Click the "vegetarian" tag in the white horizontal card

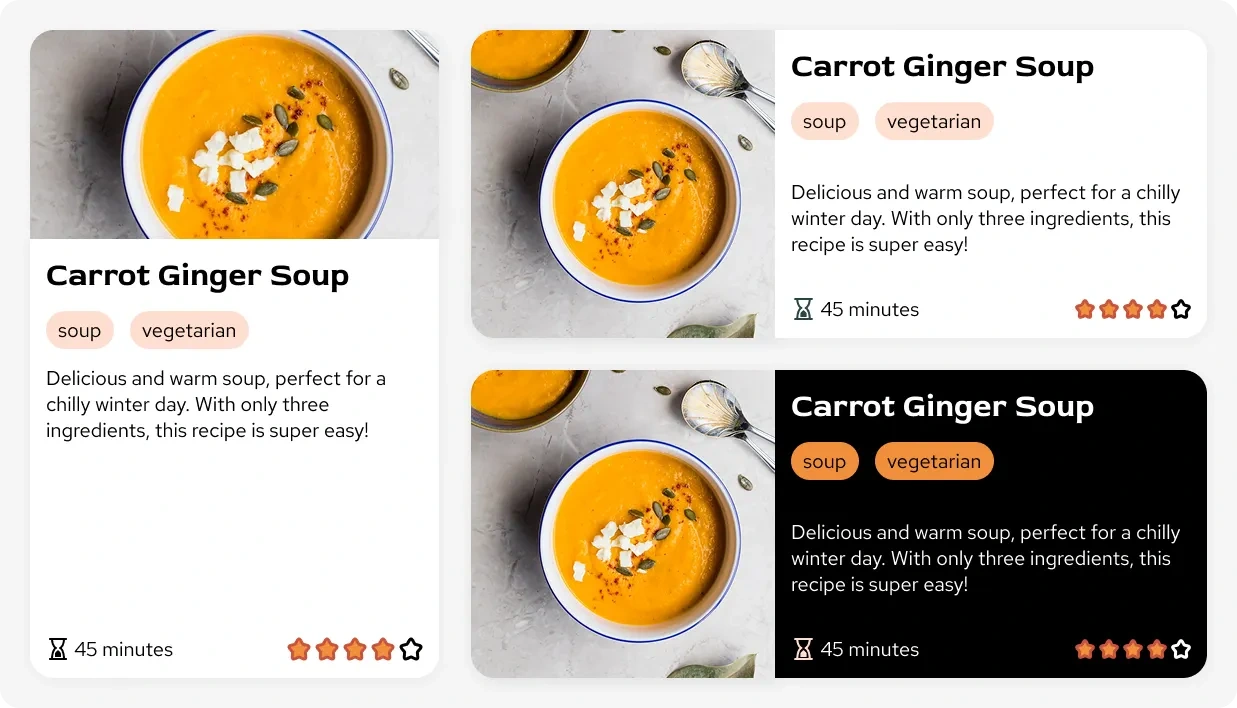pyautogui.click(x=934, y=121)
